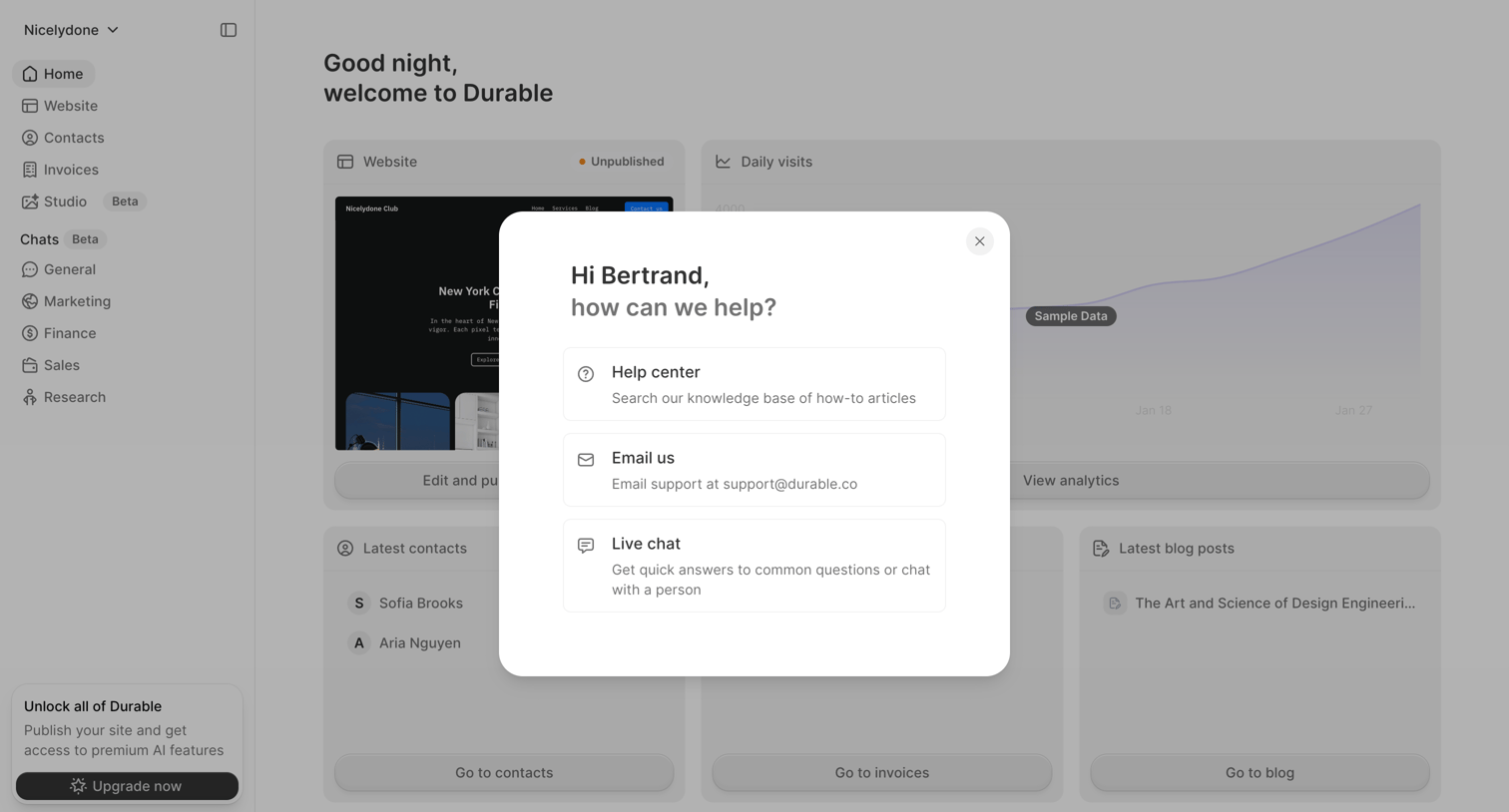Open the website preview thumbnail
Viewport: 1509px width, 812px height.
[x=417, y=323]
